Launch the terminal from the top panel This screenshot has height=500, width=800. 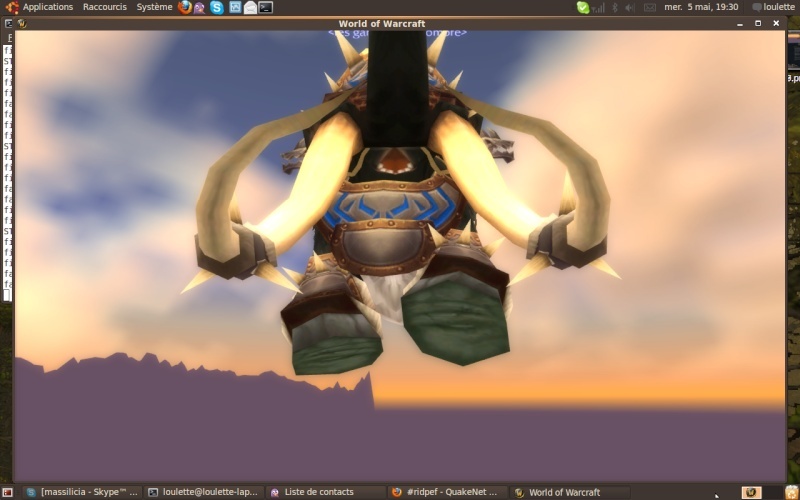click(265, 7)
